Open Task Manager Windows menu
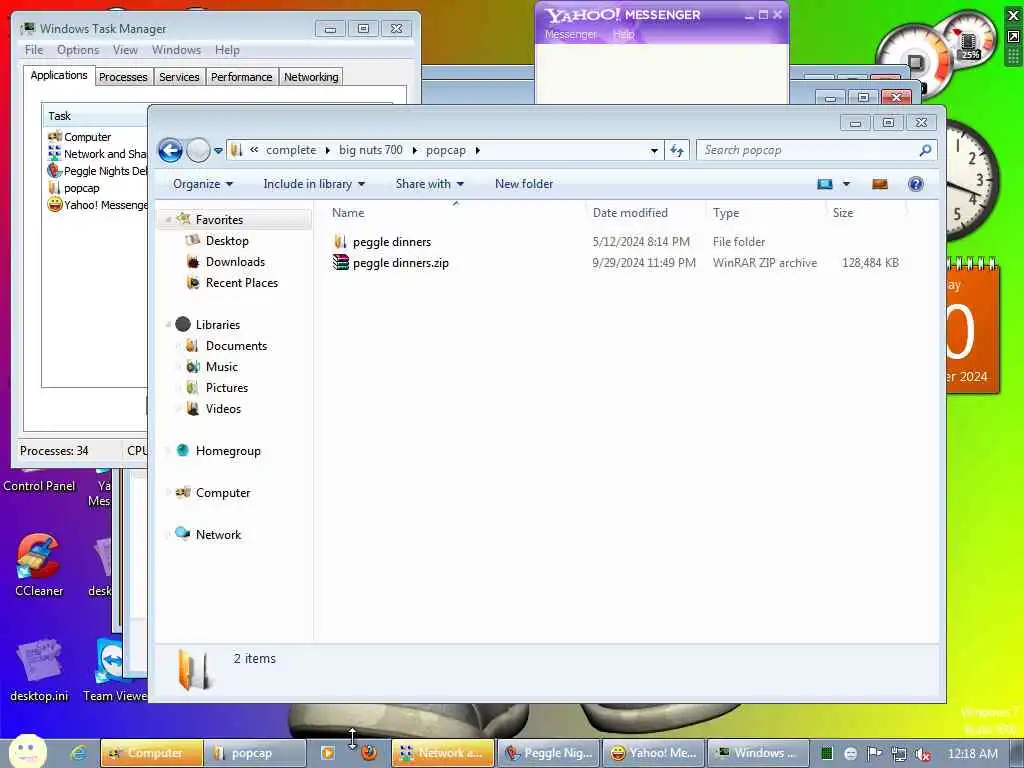The height and width of the screenshot is (768, 1024). click(176, 50)
